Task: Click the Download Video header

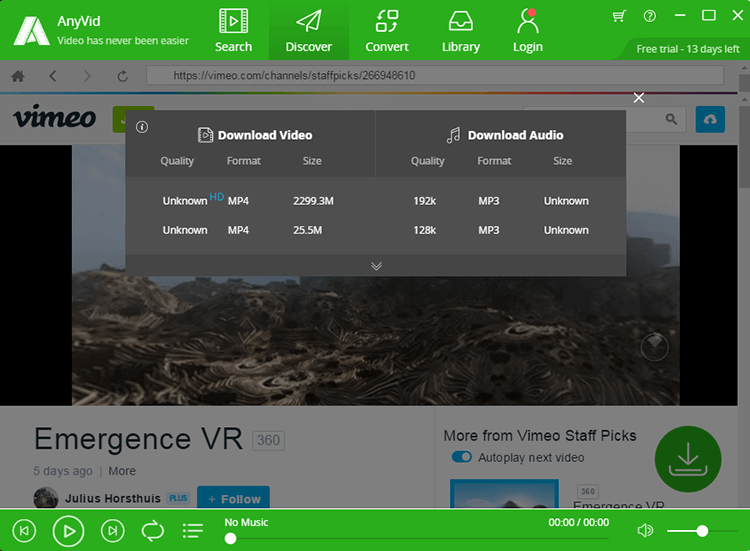Action: 255,135
